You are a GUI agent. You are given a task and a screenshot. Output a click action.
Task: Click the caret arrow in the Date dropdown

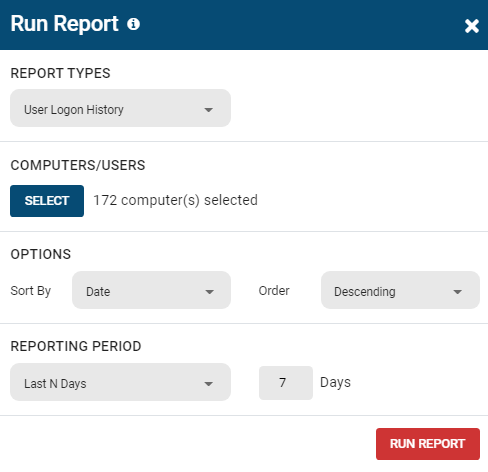pyautogui.click(x=209, y=292)
